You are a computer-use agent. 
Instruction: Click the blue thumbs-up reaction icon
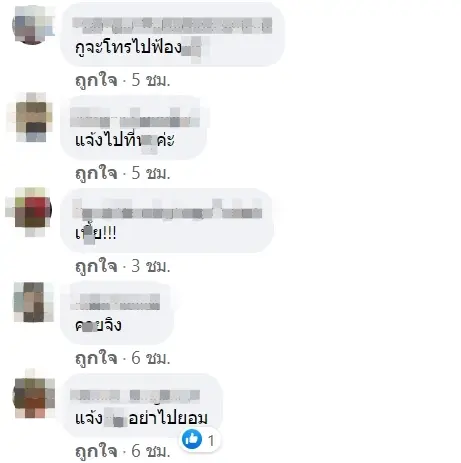pyautogui.click(x=192, y=439)
